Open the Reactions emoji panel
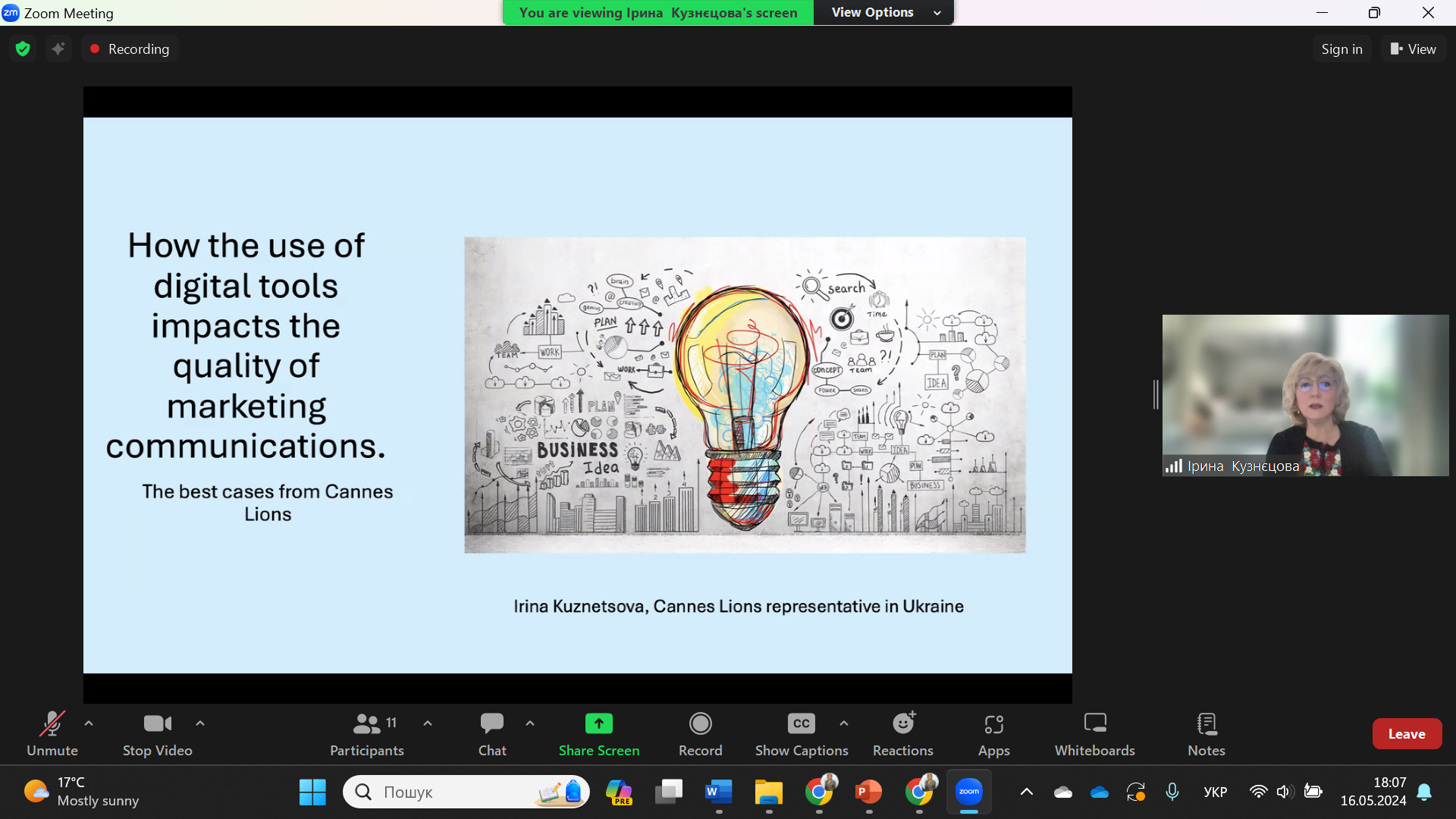This screenshot has width=1456, height=819. pyautogui.click(x=902, y=733)
